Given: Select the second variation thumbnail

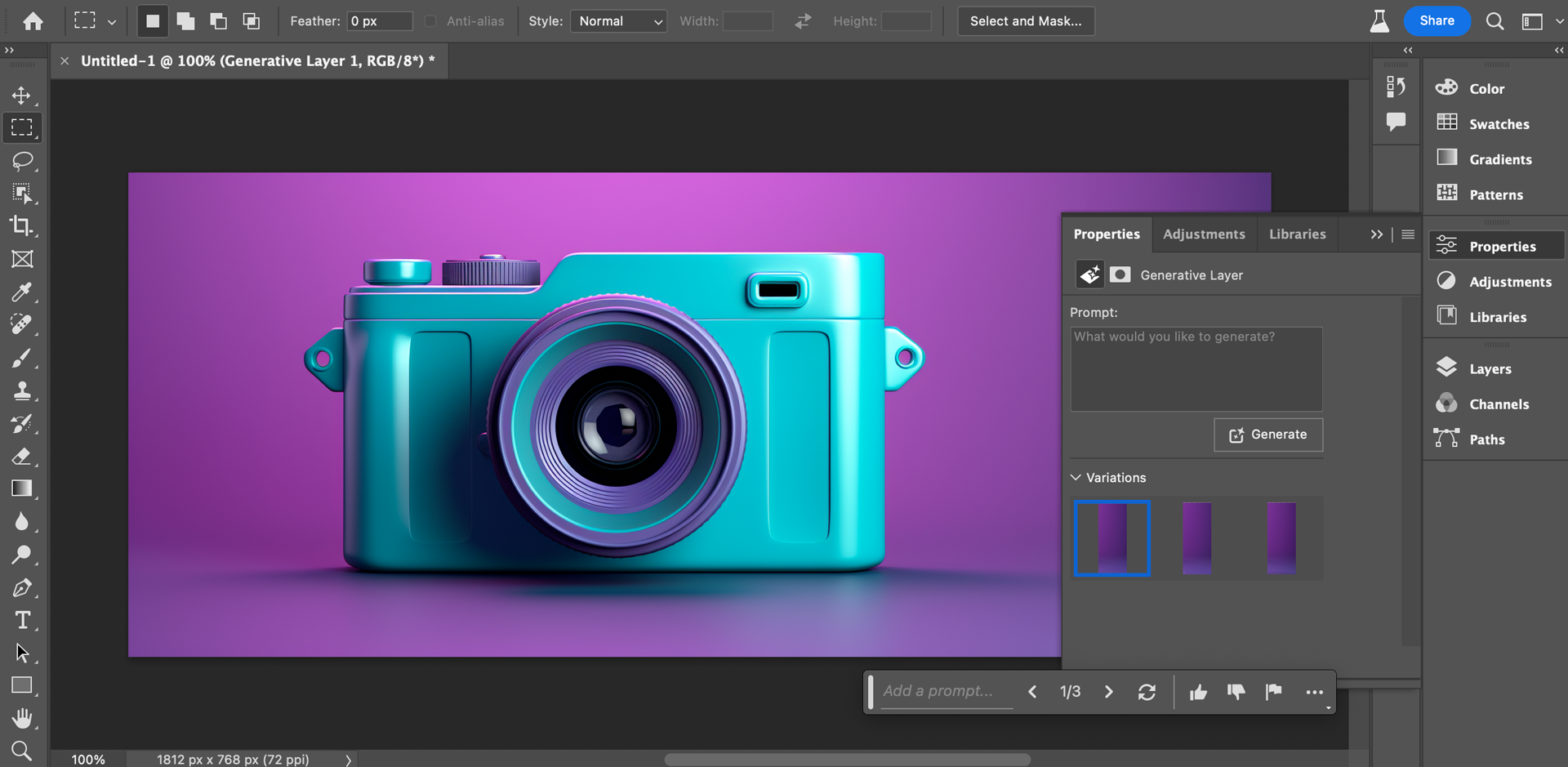Looking at the screenshot, I should pyautogui.click(x=1196, y=538).
